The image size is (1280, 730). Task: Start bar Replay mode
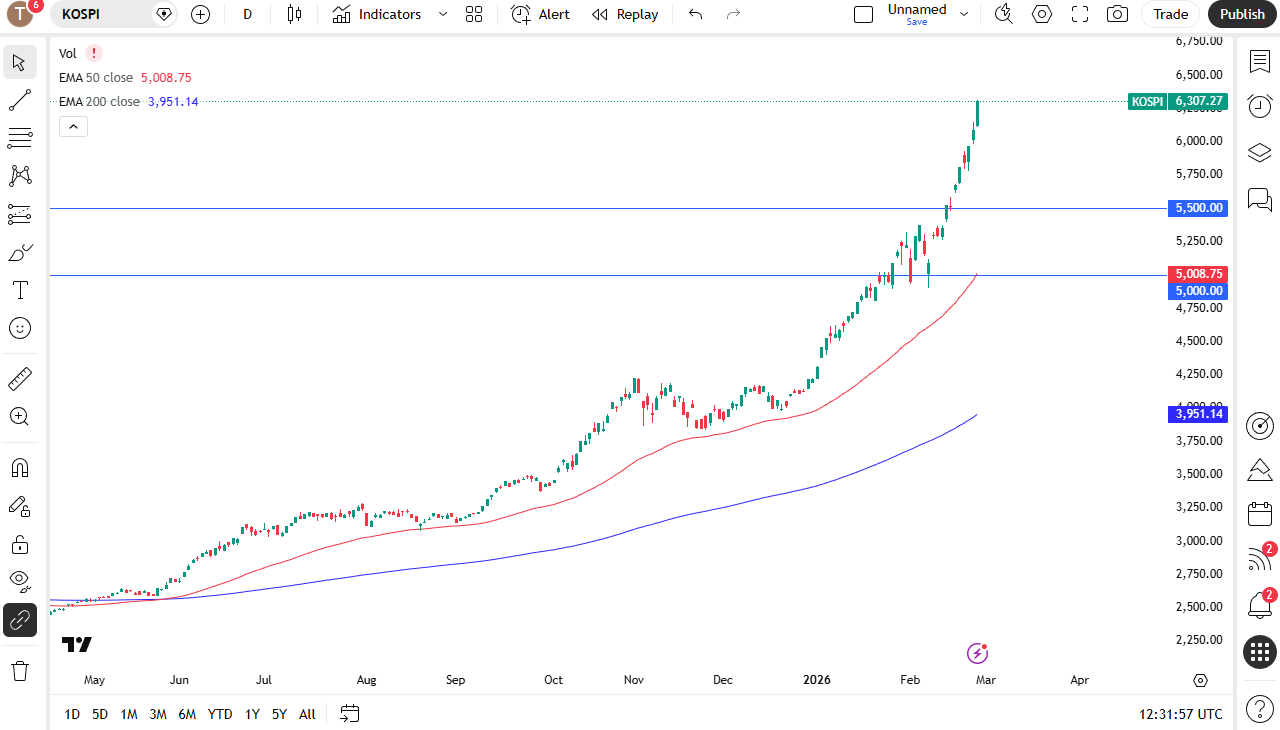click(x=625, y=14)
